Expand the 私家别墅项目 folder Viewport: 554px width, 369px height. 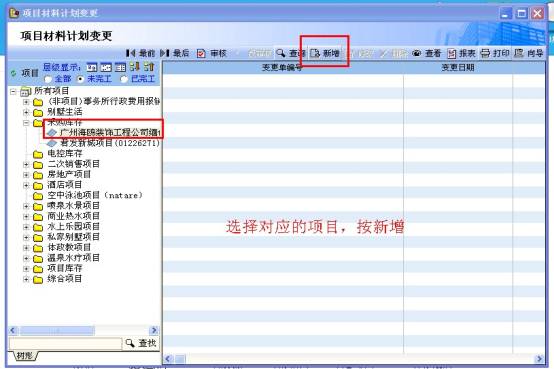point(26,238)
